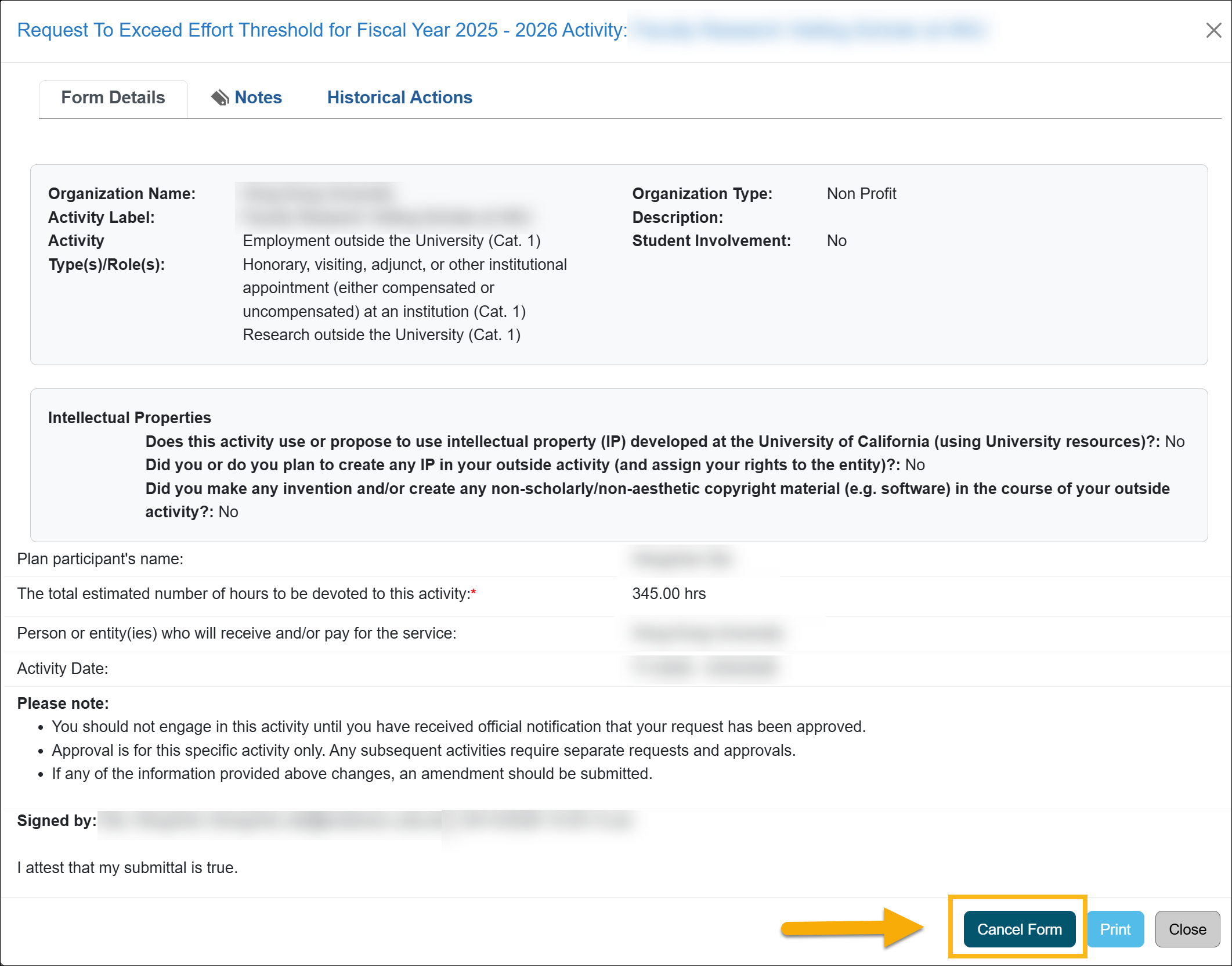
Task: Switch to the Historical Actions tab
Action: click(x=399, y=98)
